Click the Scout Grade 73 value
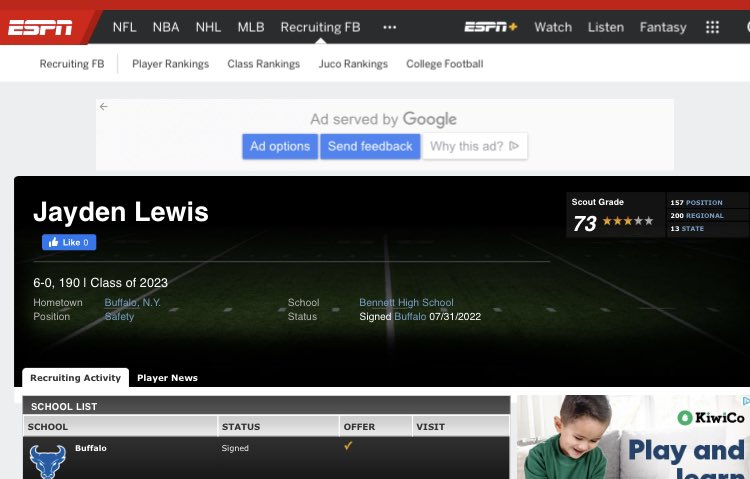This screenshot has height=479, width=750. 585,223
